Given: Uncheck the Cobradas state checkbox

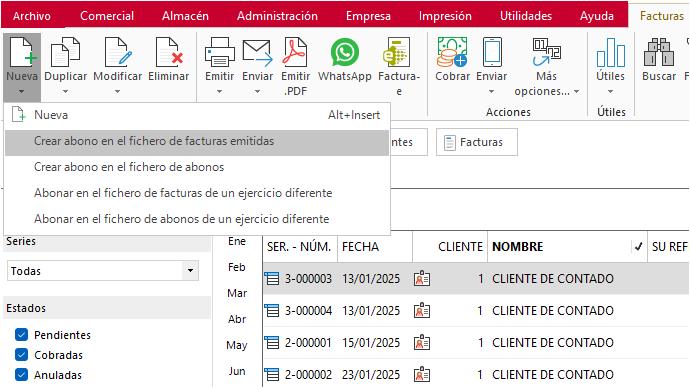Looking at the screenshot, I should pyautogui.click(x=21, y=355).
